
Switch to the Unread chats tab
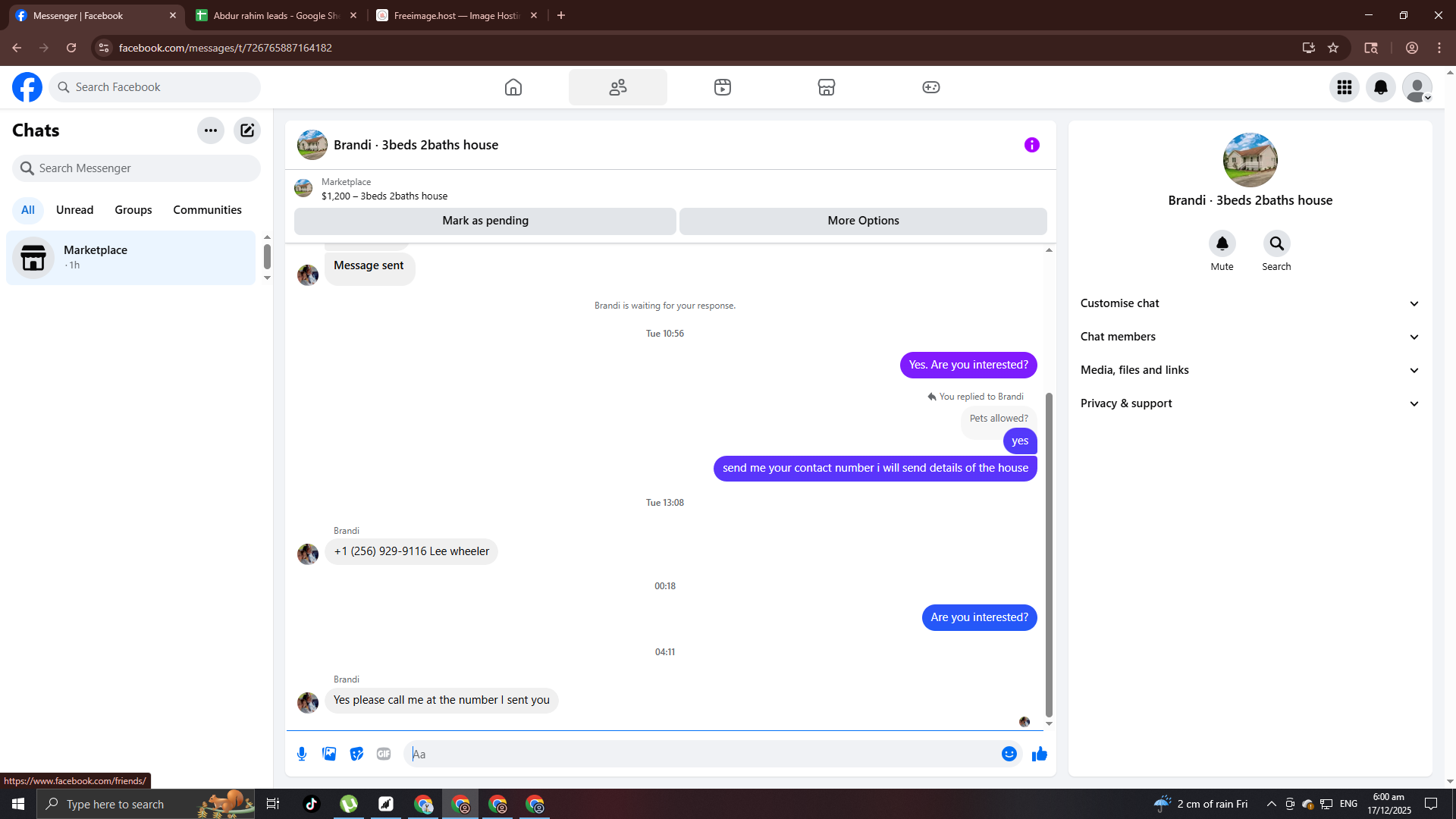point(74,210)
